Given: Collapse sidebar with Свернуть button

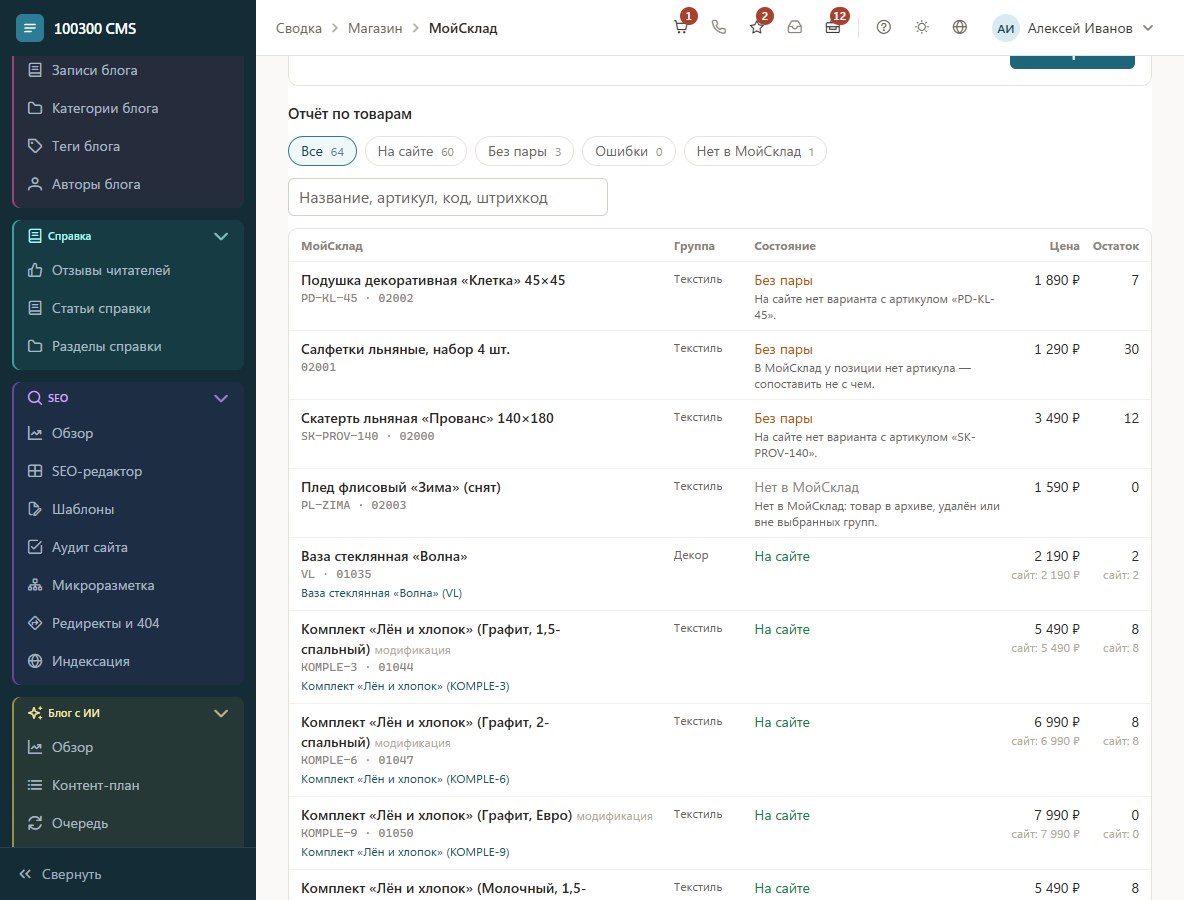Looking at the screenshot, I should pos(60,874).
